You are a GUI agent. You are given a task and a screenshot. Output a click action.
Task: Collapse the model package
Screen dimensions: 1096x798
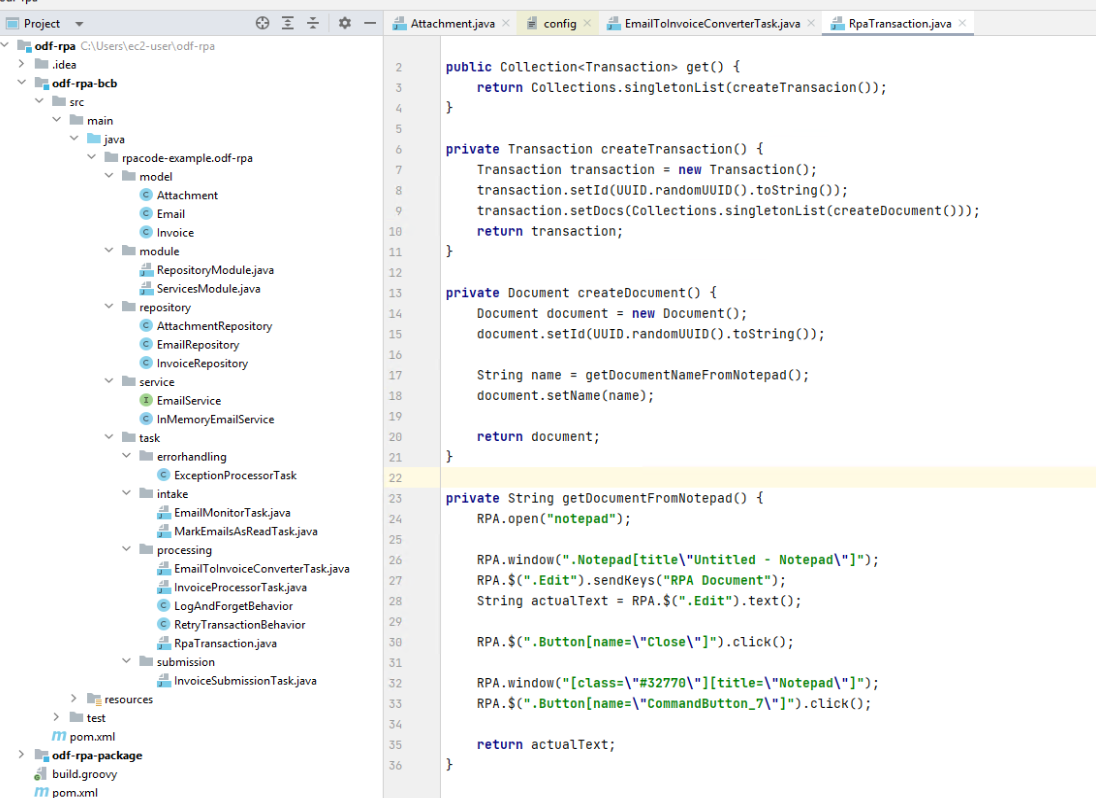pos(109,175)
